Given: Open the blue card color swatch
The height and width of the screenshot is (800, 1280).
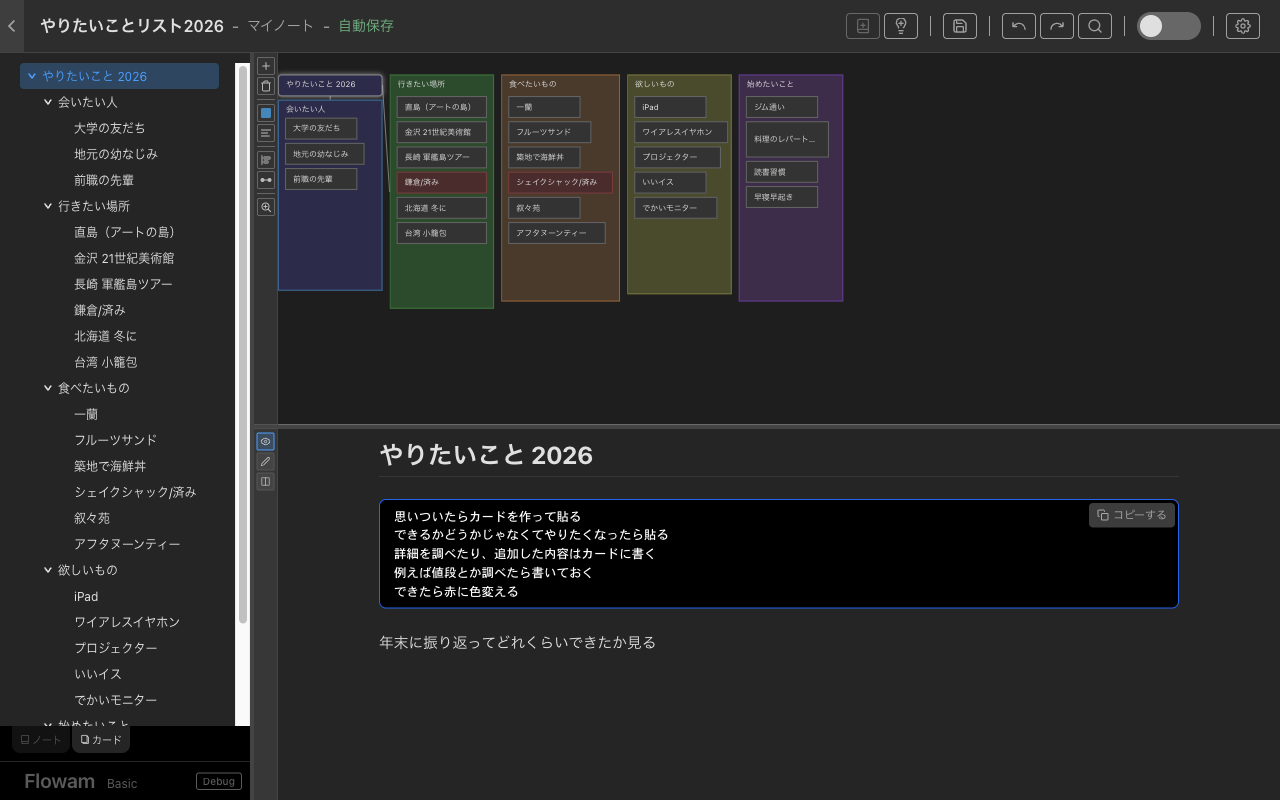Looking at the screenshot, I should click(266, 113).
